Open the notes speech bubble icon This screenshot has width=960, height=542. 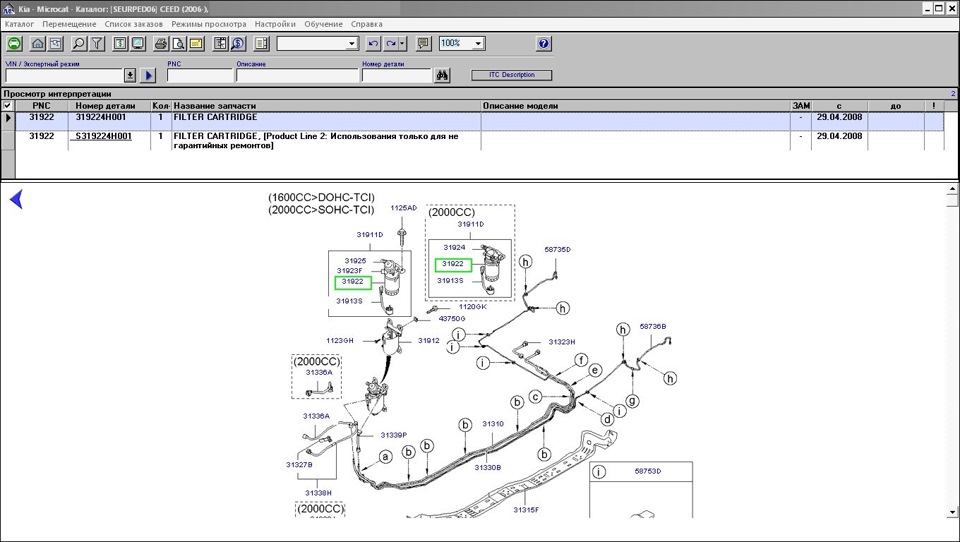[x=423, y=43]
